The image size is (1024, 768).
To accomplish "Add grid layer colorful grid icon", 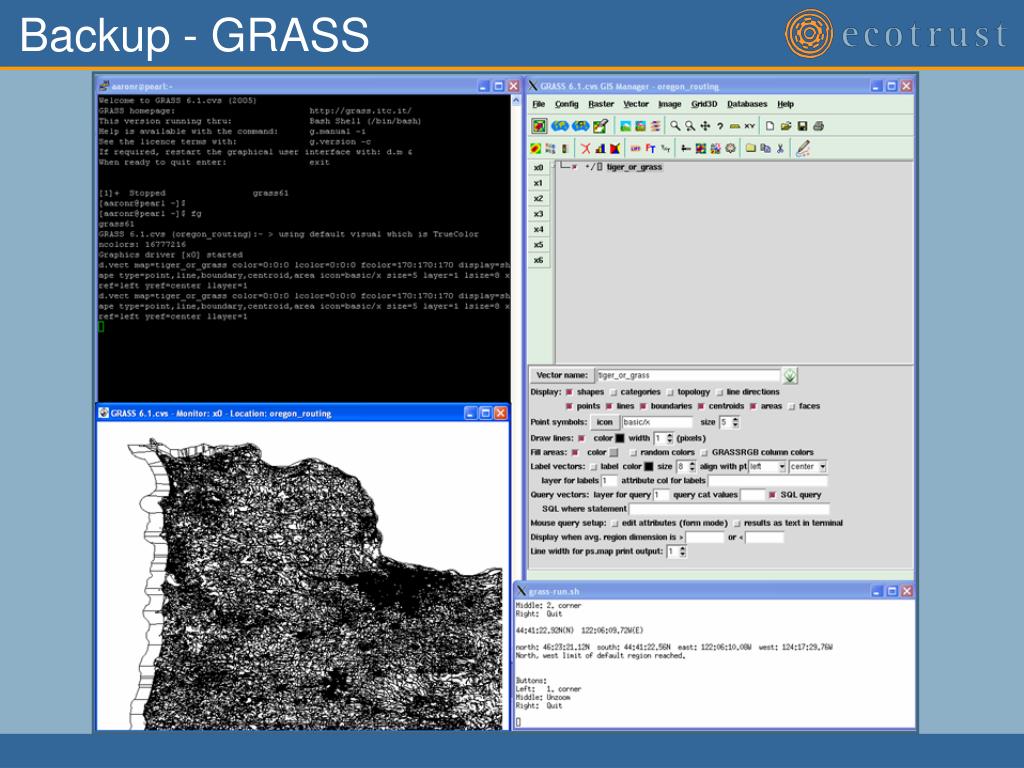I will tap(701, 148).
